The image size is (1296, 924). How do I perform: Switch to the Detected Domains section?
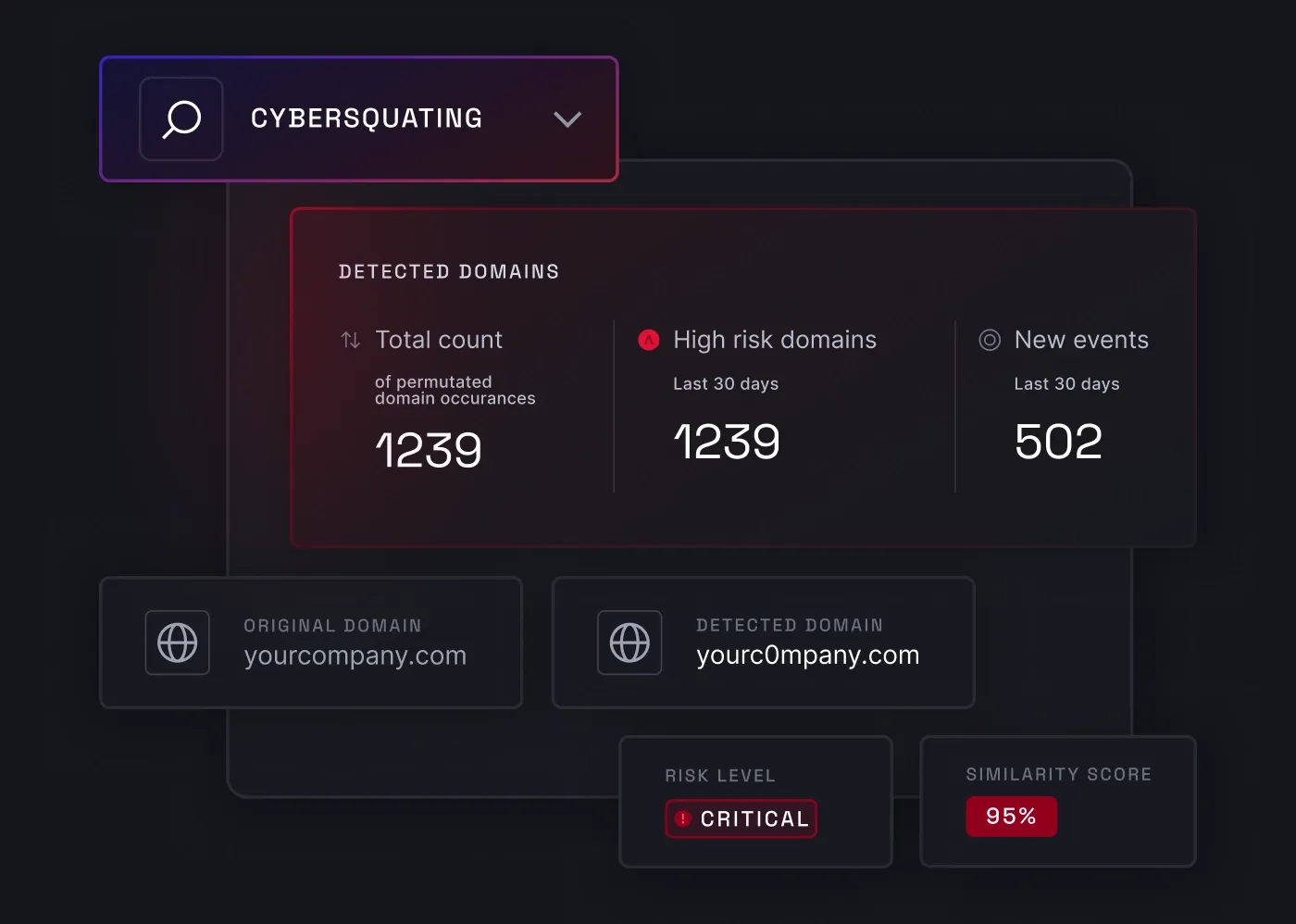tap(449, 271)
